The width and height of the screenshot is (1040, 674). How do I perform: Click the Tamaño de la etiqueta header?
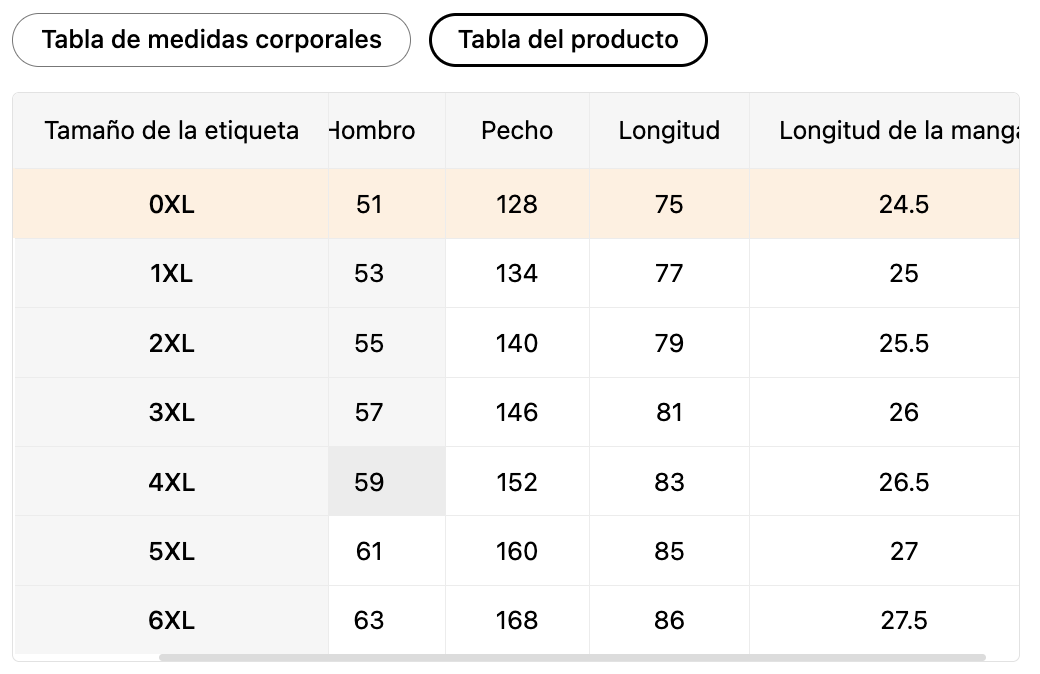click(x=171, y=131)
